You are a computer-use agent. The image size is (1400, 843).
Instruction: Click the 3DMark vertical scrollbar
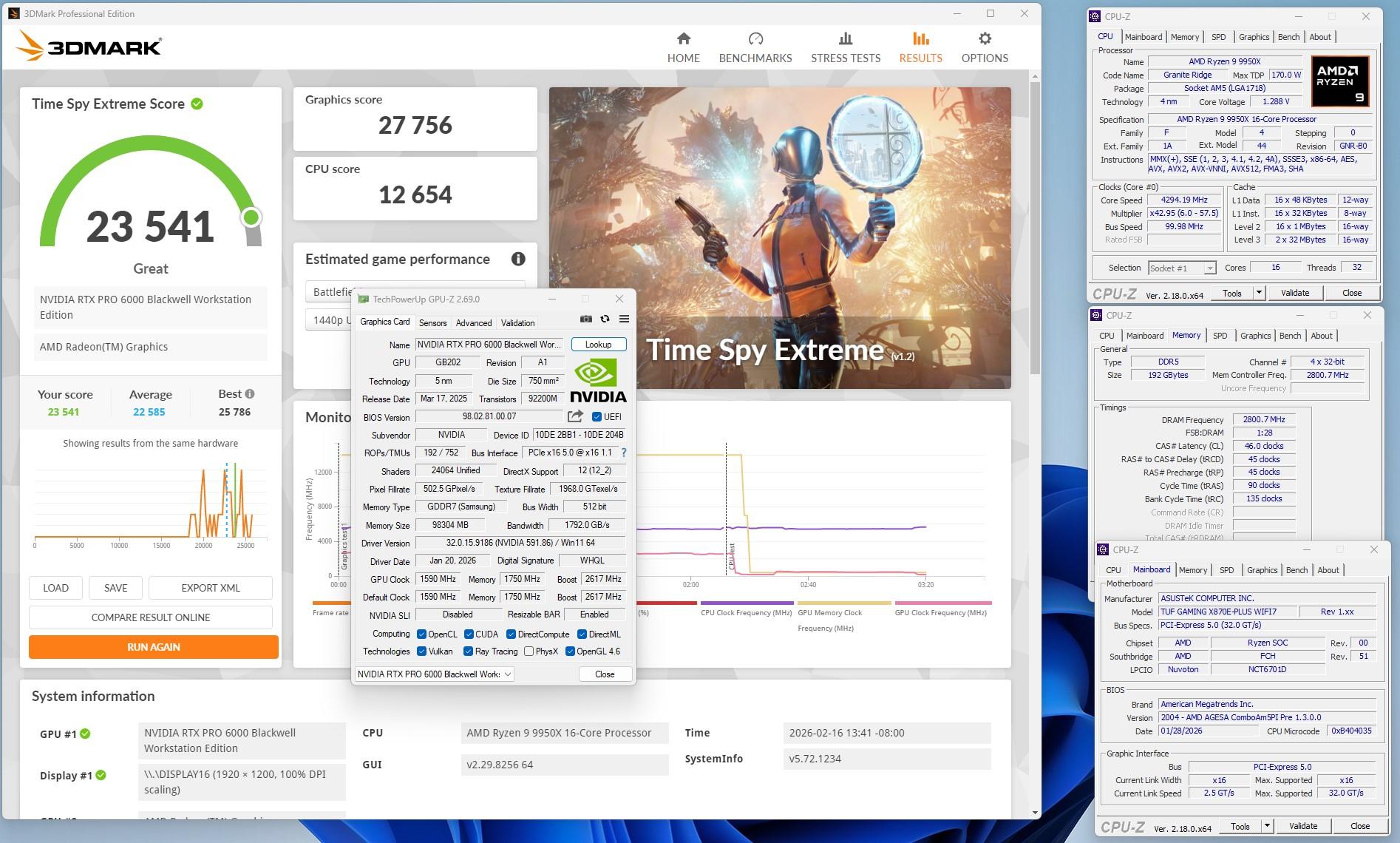pyautogui.click(x=1035, y=222)
